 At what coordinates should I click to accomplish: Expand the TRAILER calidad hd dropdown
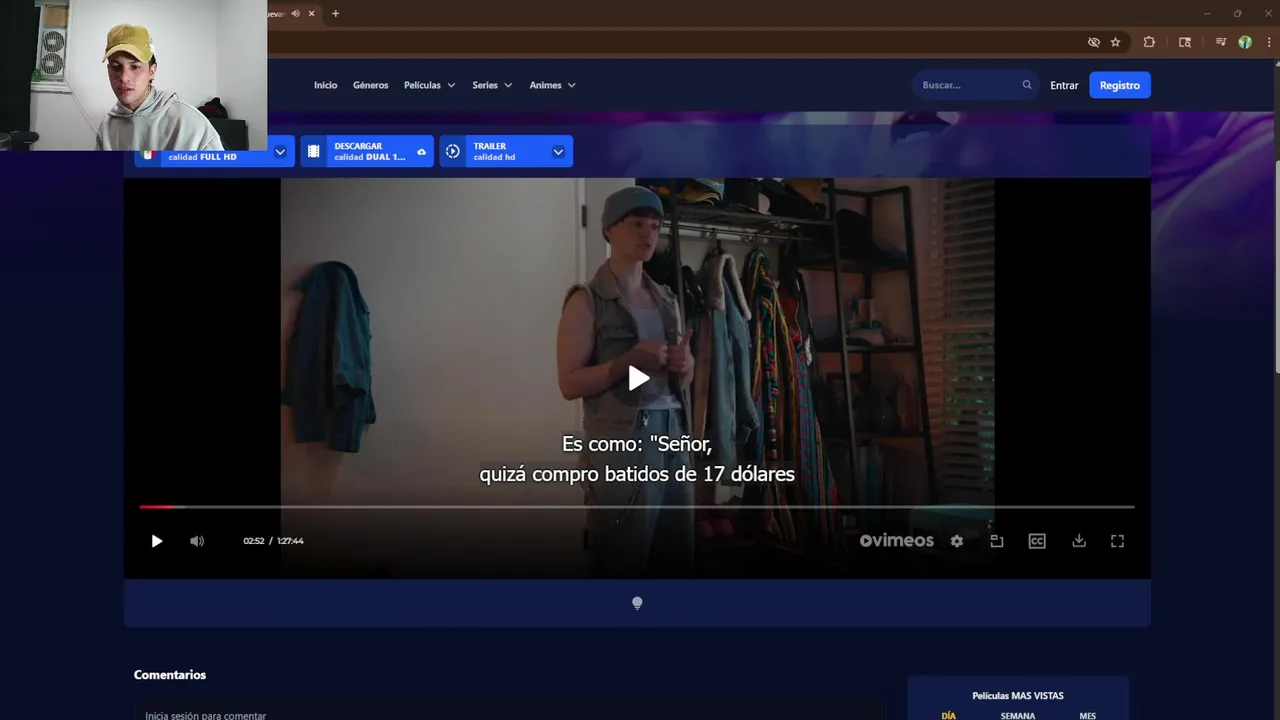coord(558,152)
